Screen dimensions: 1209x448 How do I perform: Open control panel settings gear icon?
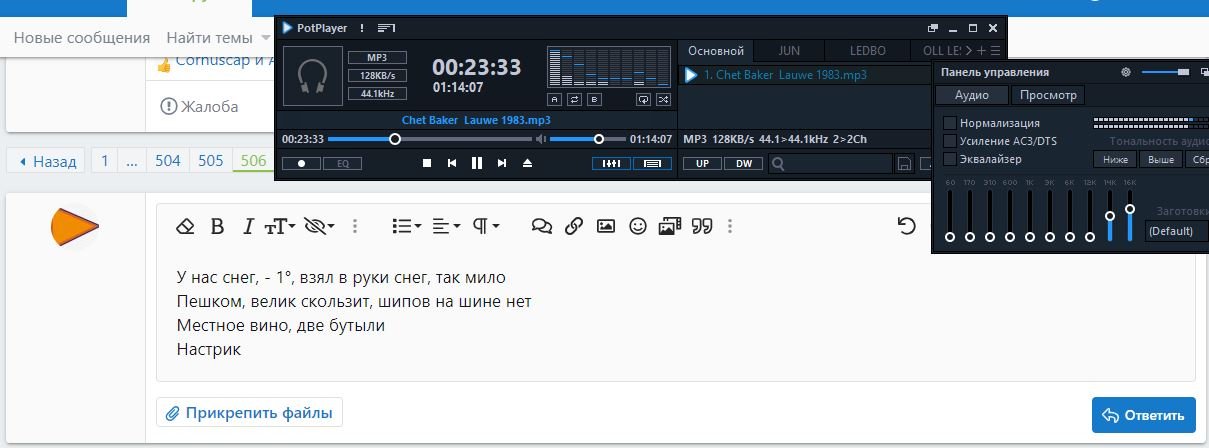1126,72
